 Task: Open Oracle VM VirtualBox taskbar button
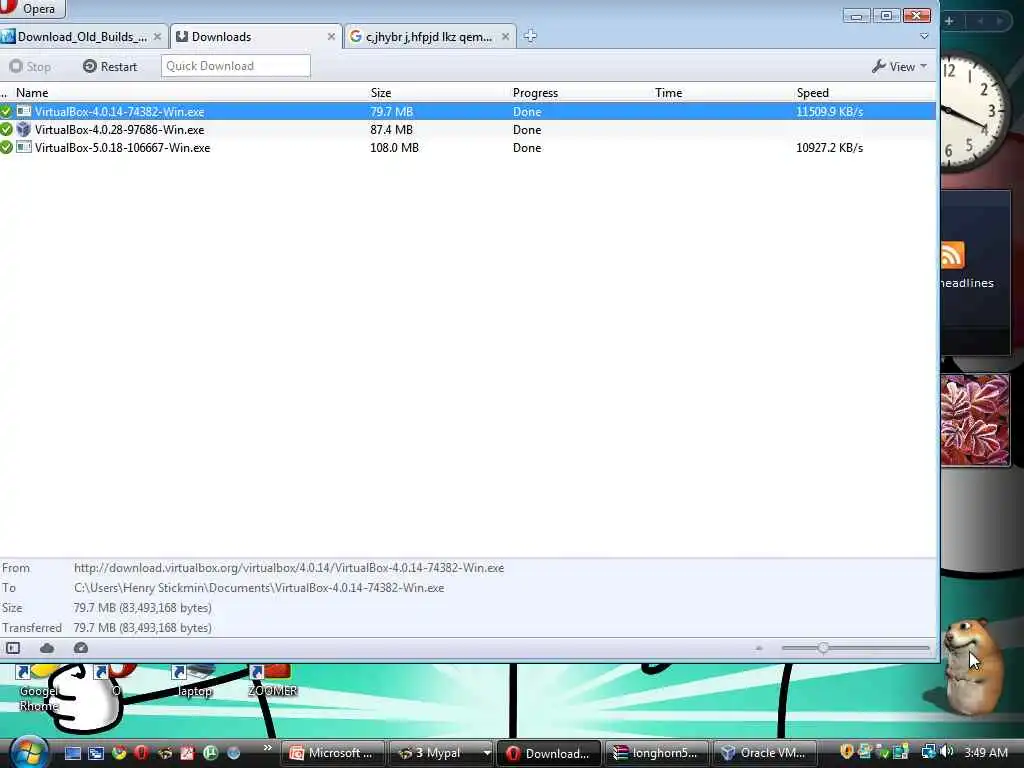pyautogui.click(x=764, y=753)
